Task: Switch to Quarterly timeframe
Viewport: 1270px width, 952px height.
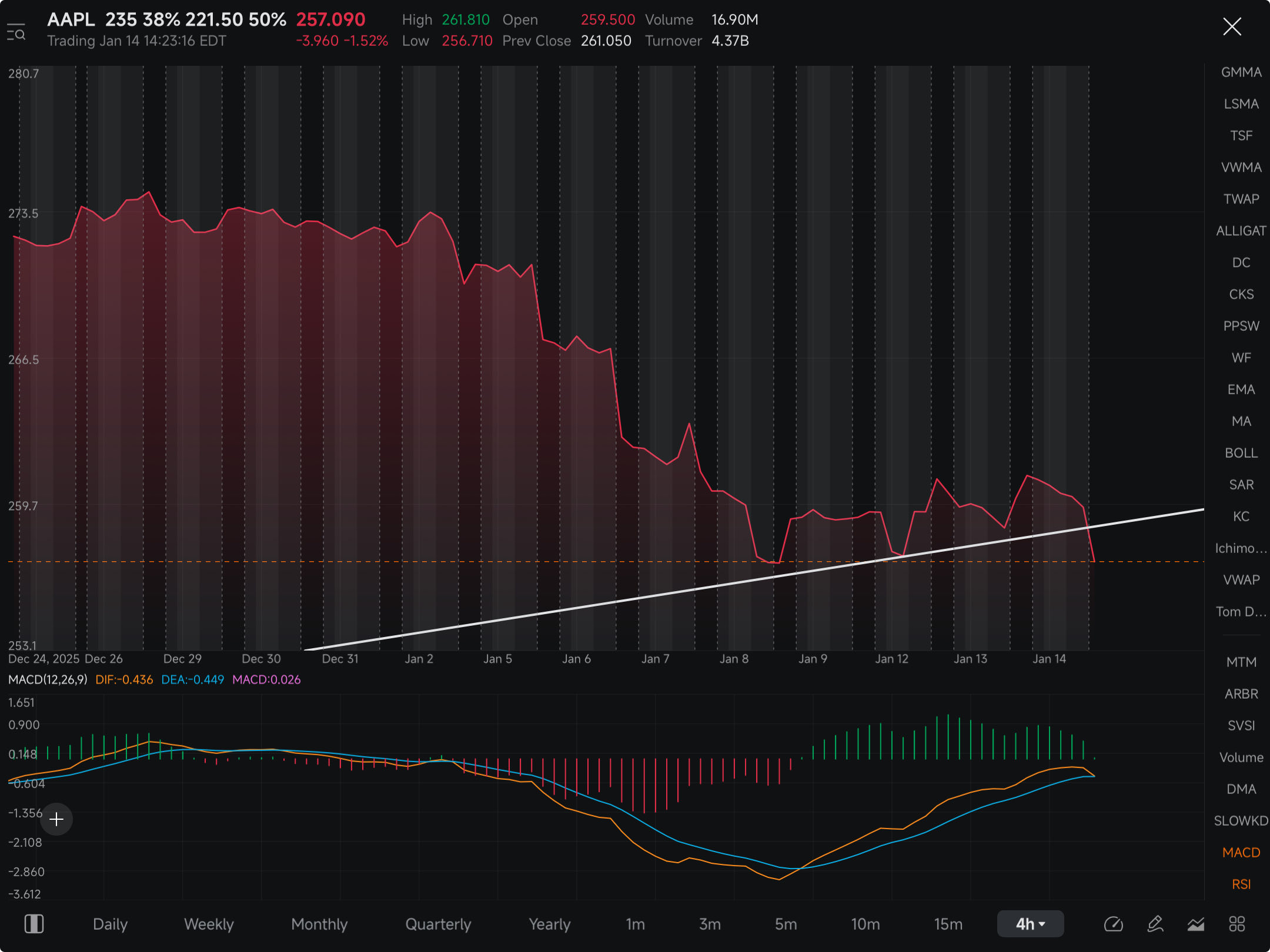Action: pos(438,924)
